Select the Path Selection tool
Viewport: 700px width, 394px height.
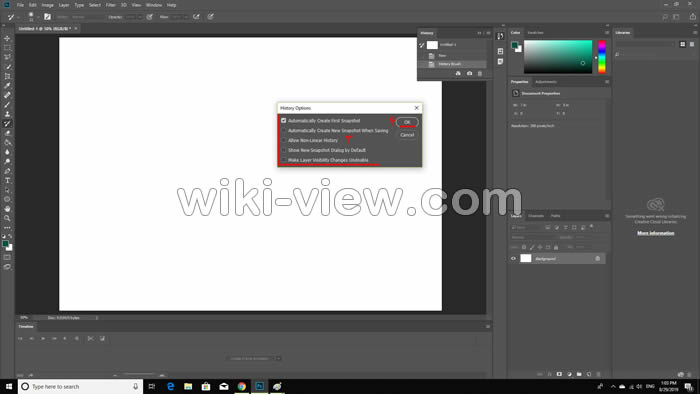7,190
